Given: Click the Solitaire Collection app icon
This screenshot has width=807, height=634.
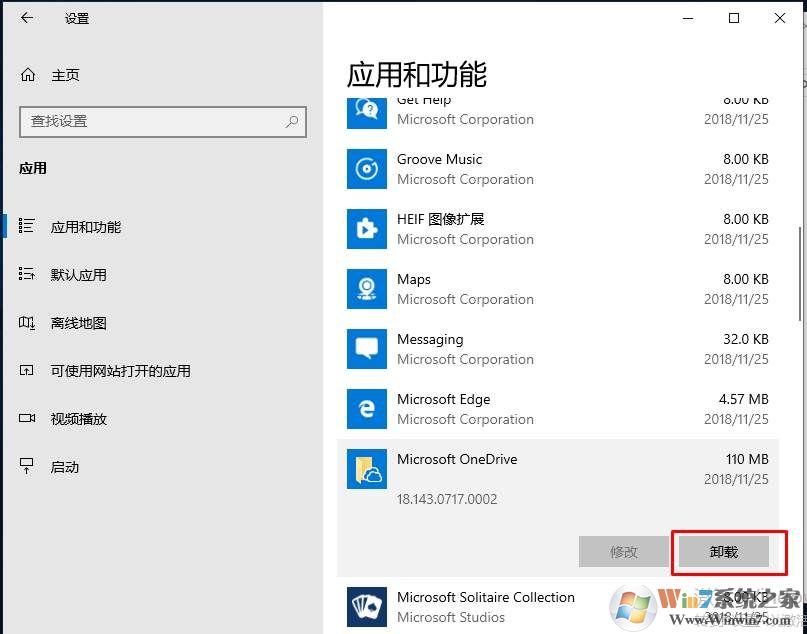Looking at the screenshot, I should coord(366,607).
